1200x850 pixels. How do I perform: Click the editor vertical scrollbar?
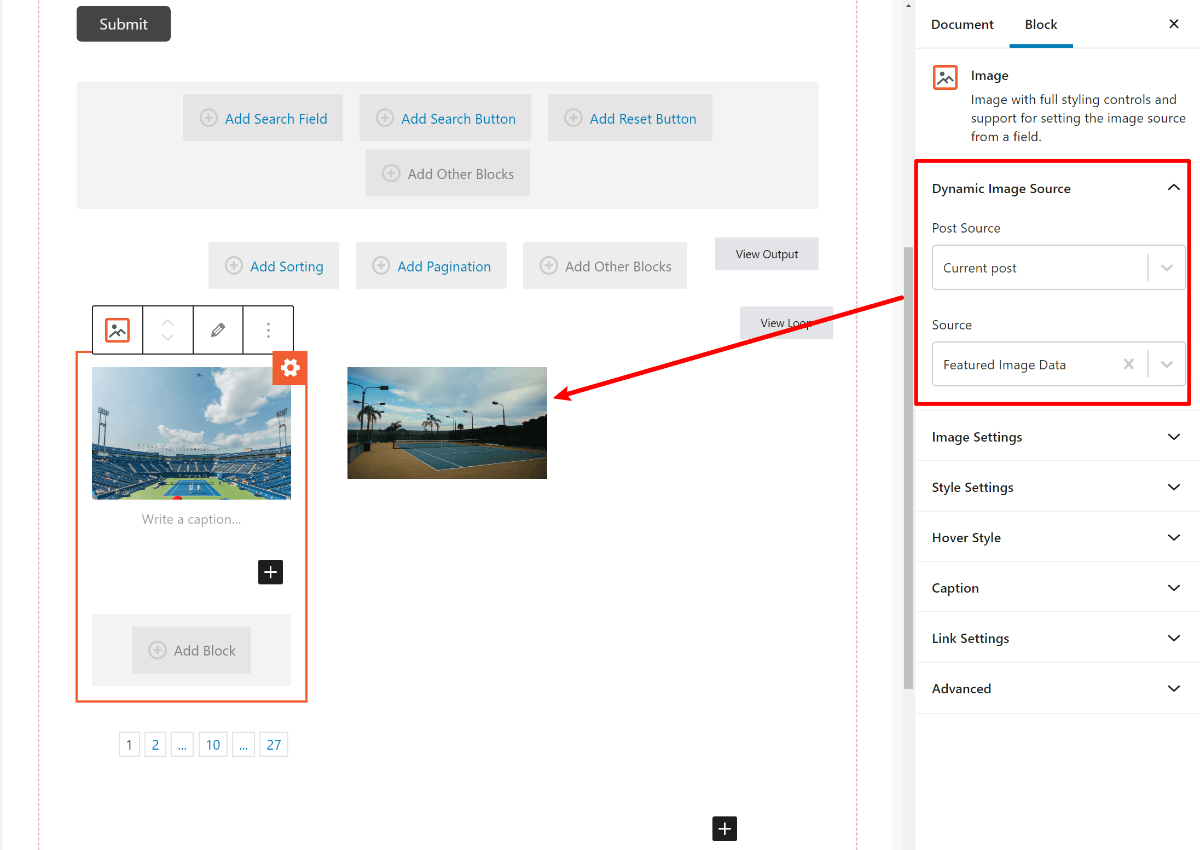click(908, 467)
